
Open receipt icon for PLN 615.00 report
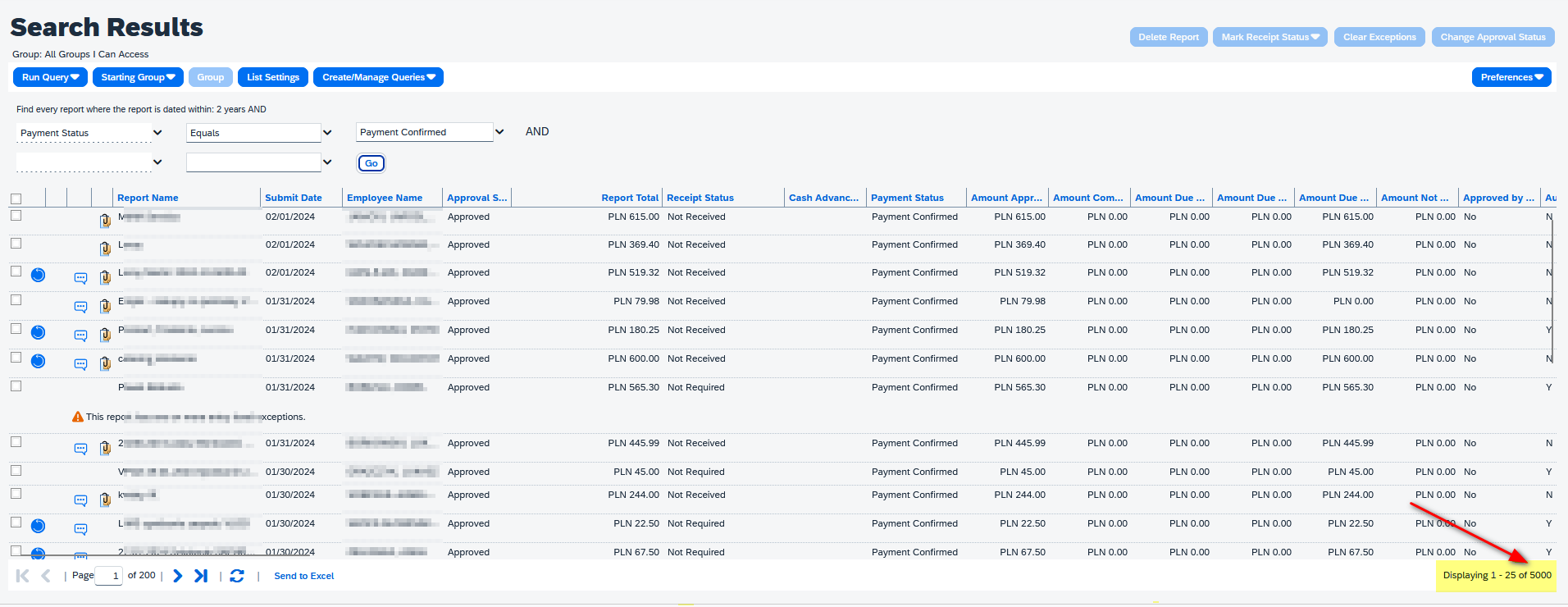[x=105, y=221]
